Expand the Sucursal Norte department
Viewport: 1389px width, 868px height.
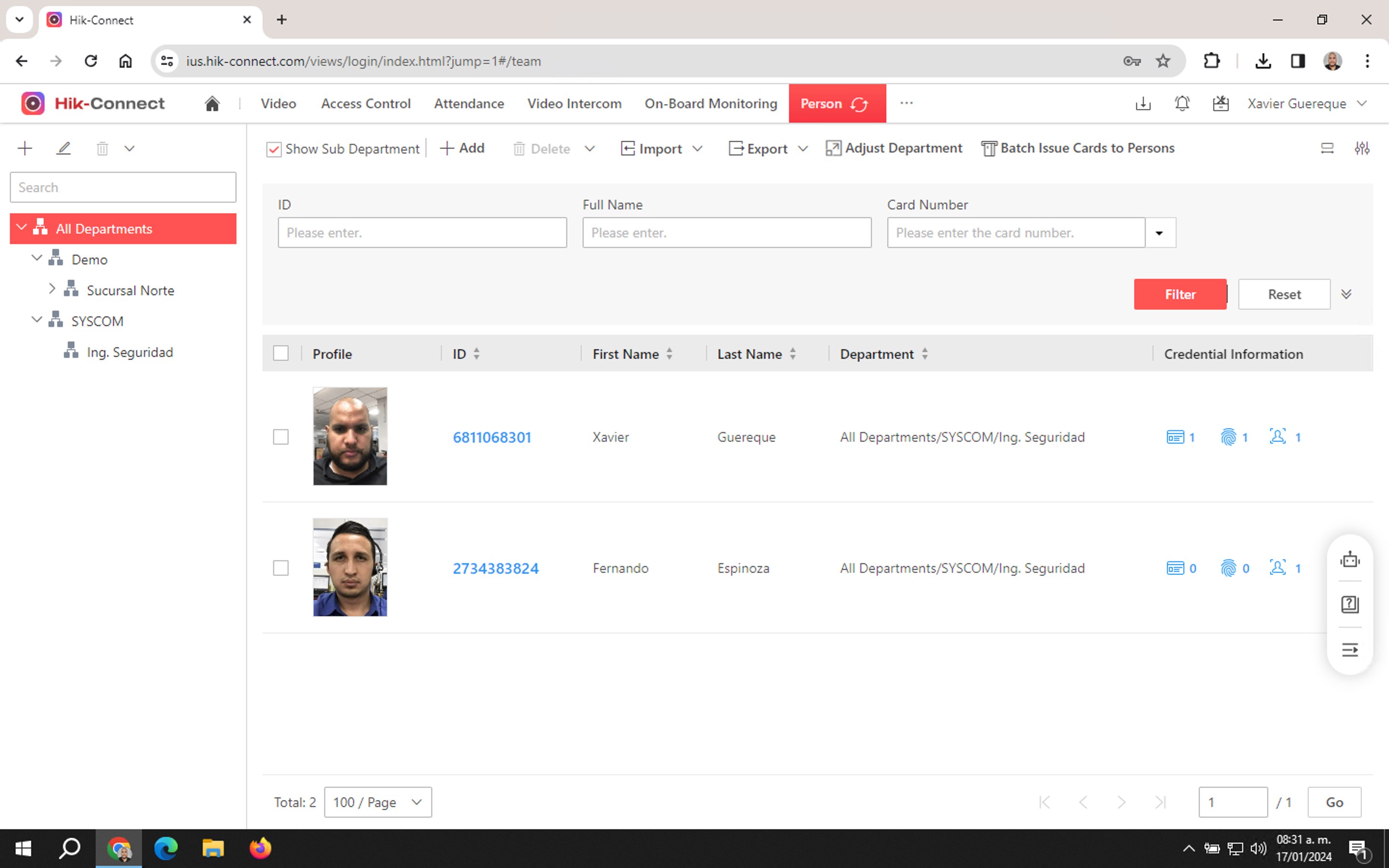coord(52,289)
